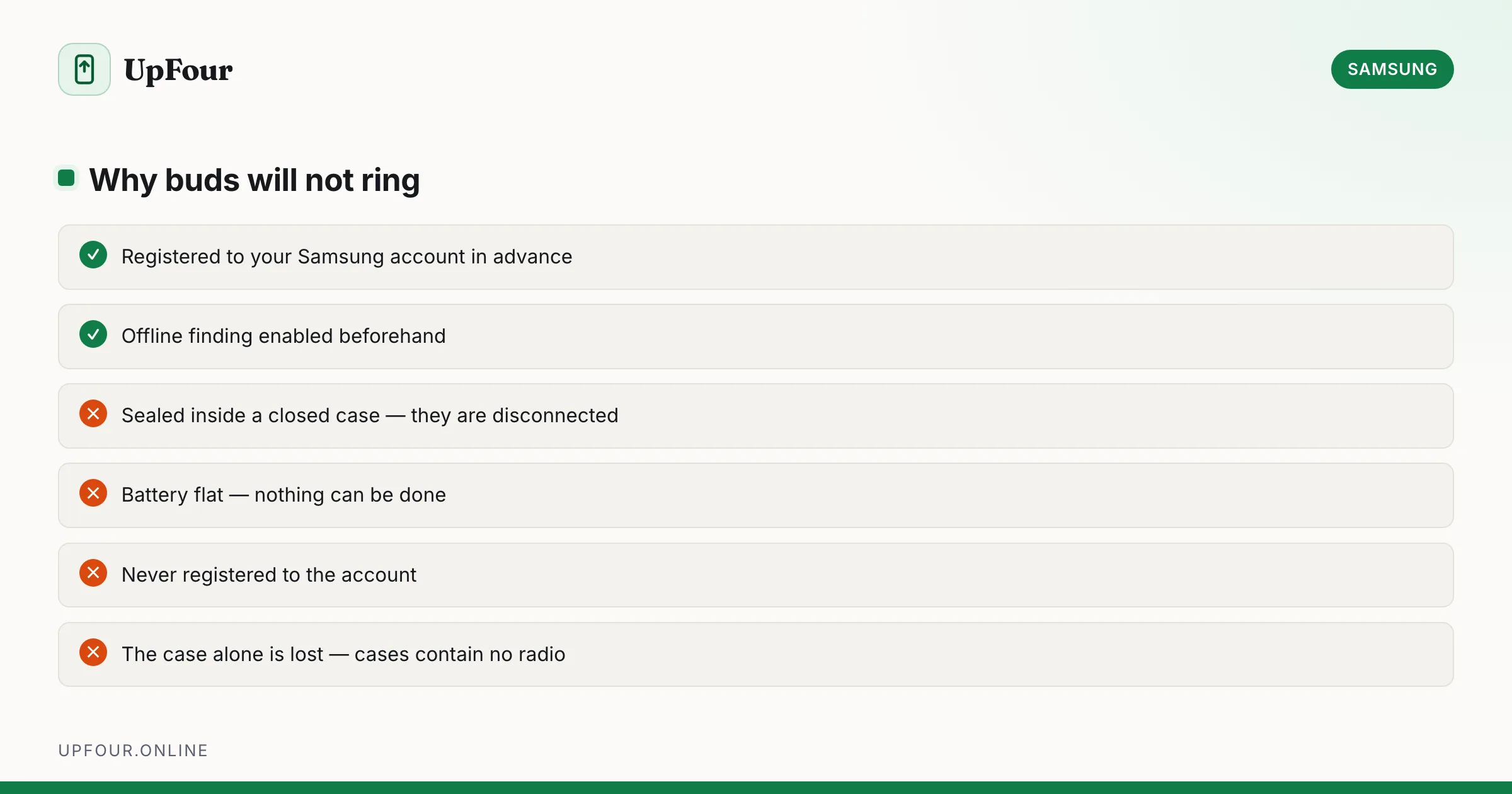
Task: Click the red cross icon for case alone lost
Action: click(x=93, y=653)
